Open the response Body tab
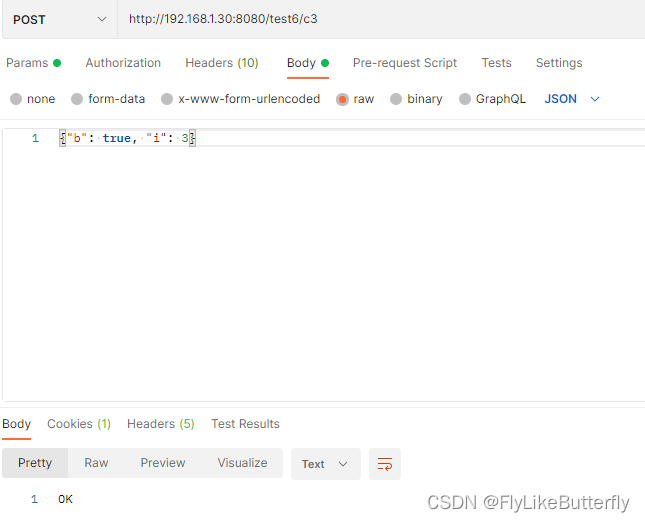645x522 pixels. tap(16, 424)
